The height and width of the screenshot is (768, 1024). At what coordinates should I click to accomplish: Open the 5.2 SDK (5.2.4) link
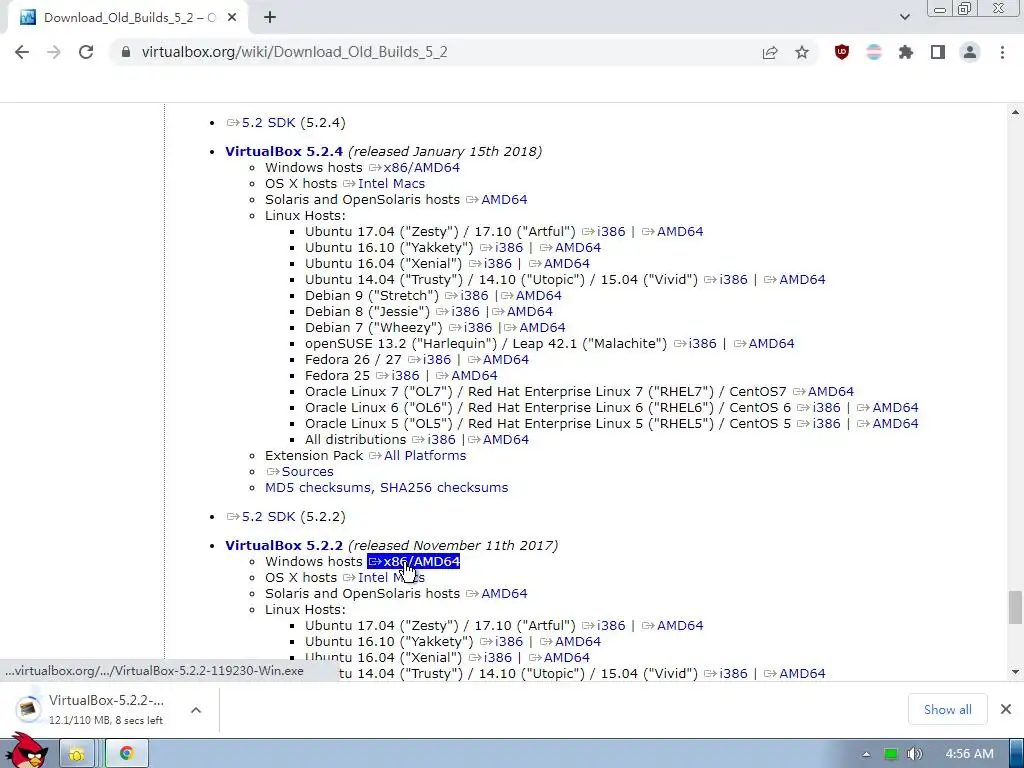261,123
